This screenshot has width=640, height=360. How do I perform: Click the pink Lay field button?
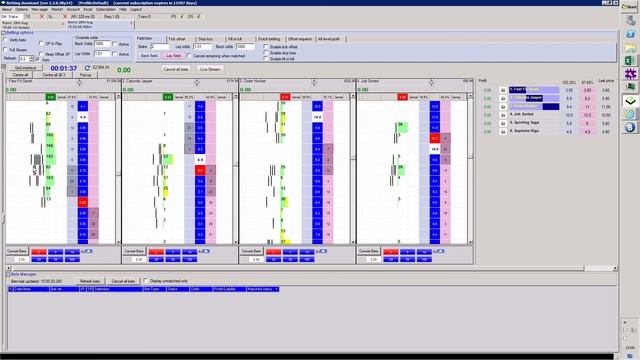(x=173, y=56)
